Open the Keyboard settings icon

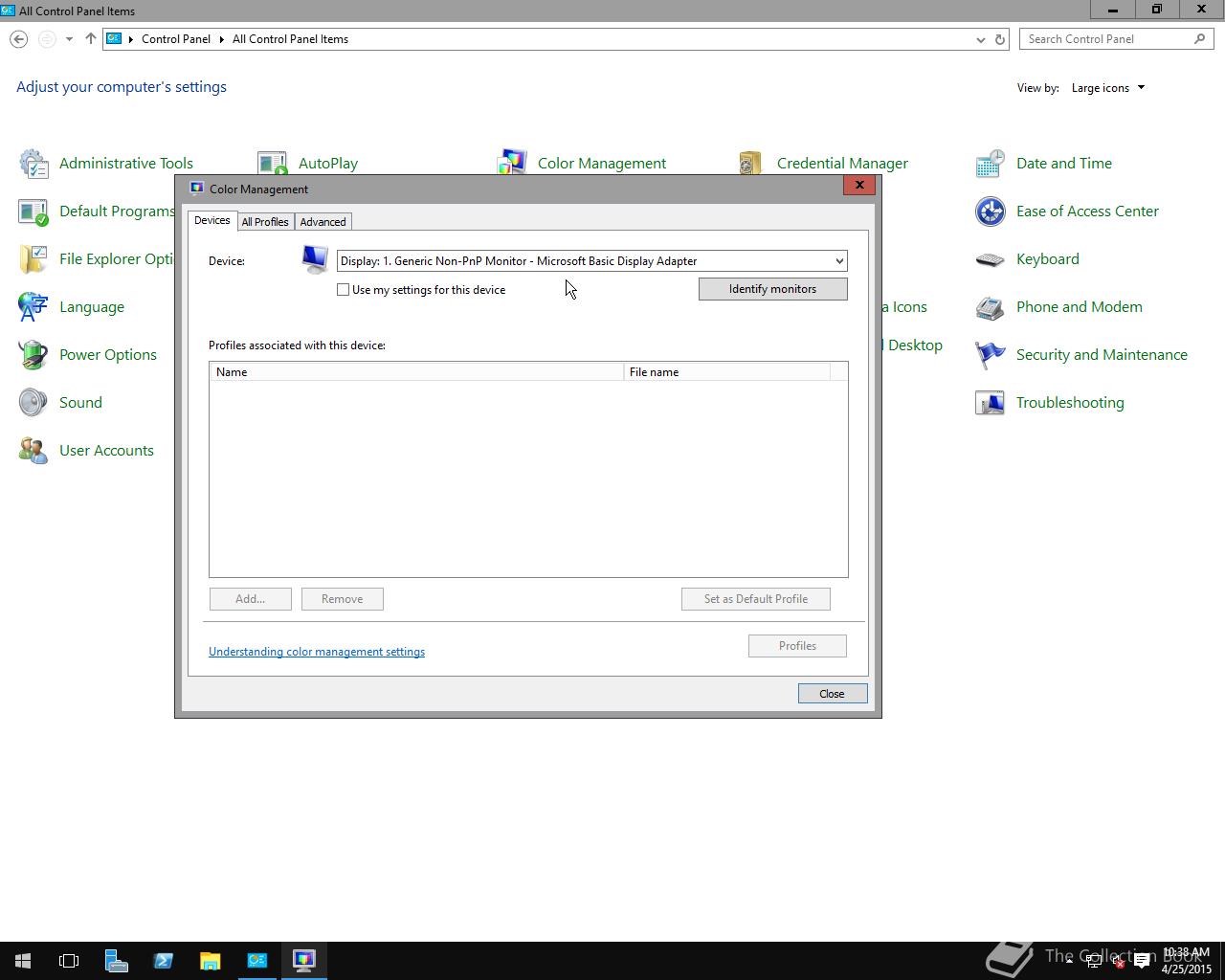point(991,259)
